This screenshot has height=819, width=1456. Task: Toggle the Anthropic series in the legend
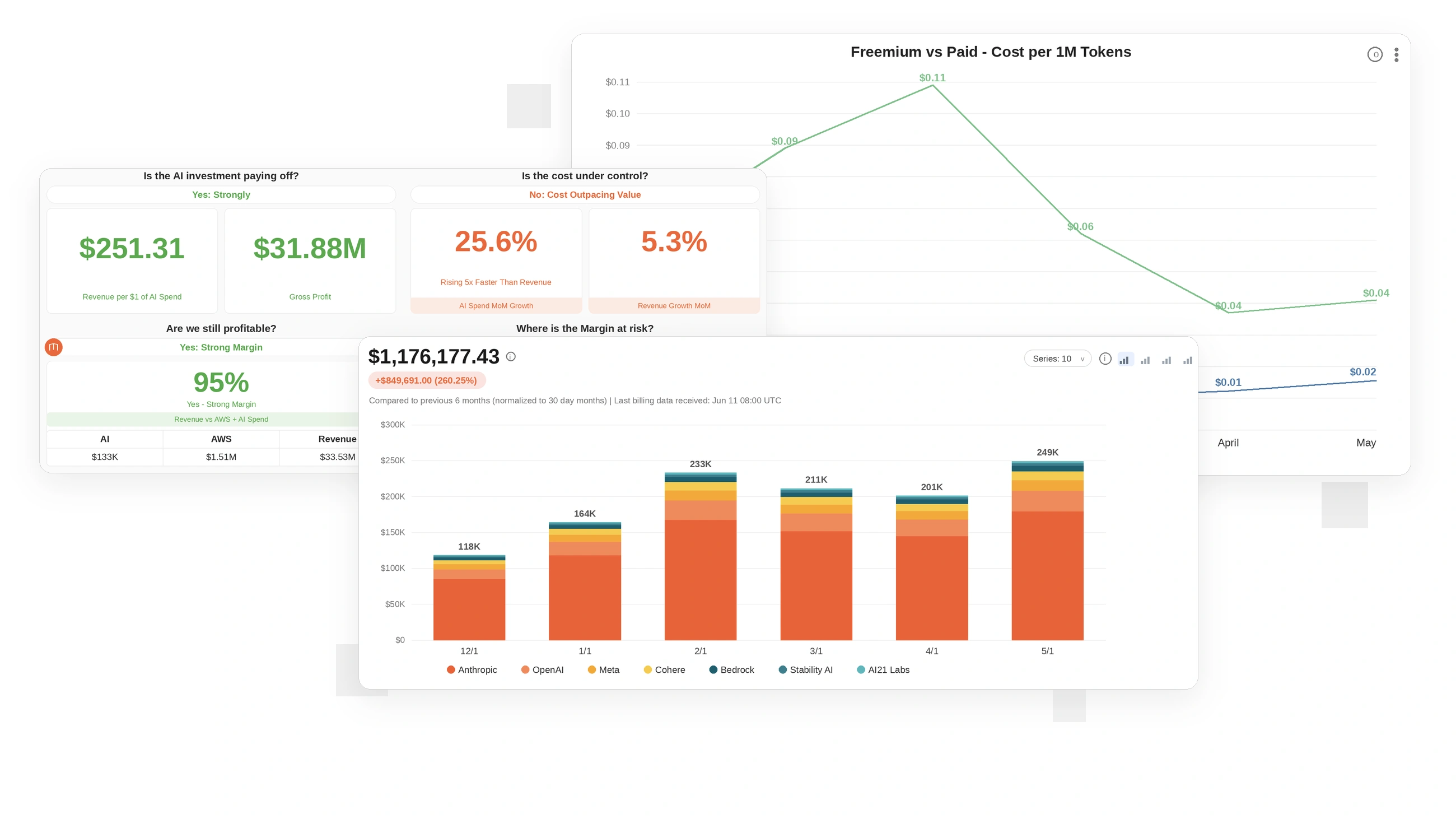coord(472,670)
